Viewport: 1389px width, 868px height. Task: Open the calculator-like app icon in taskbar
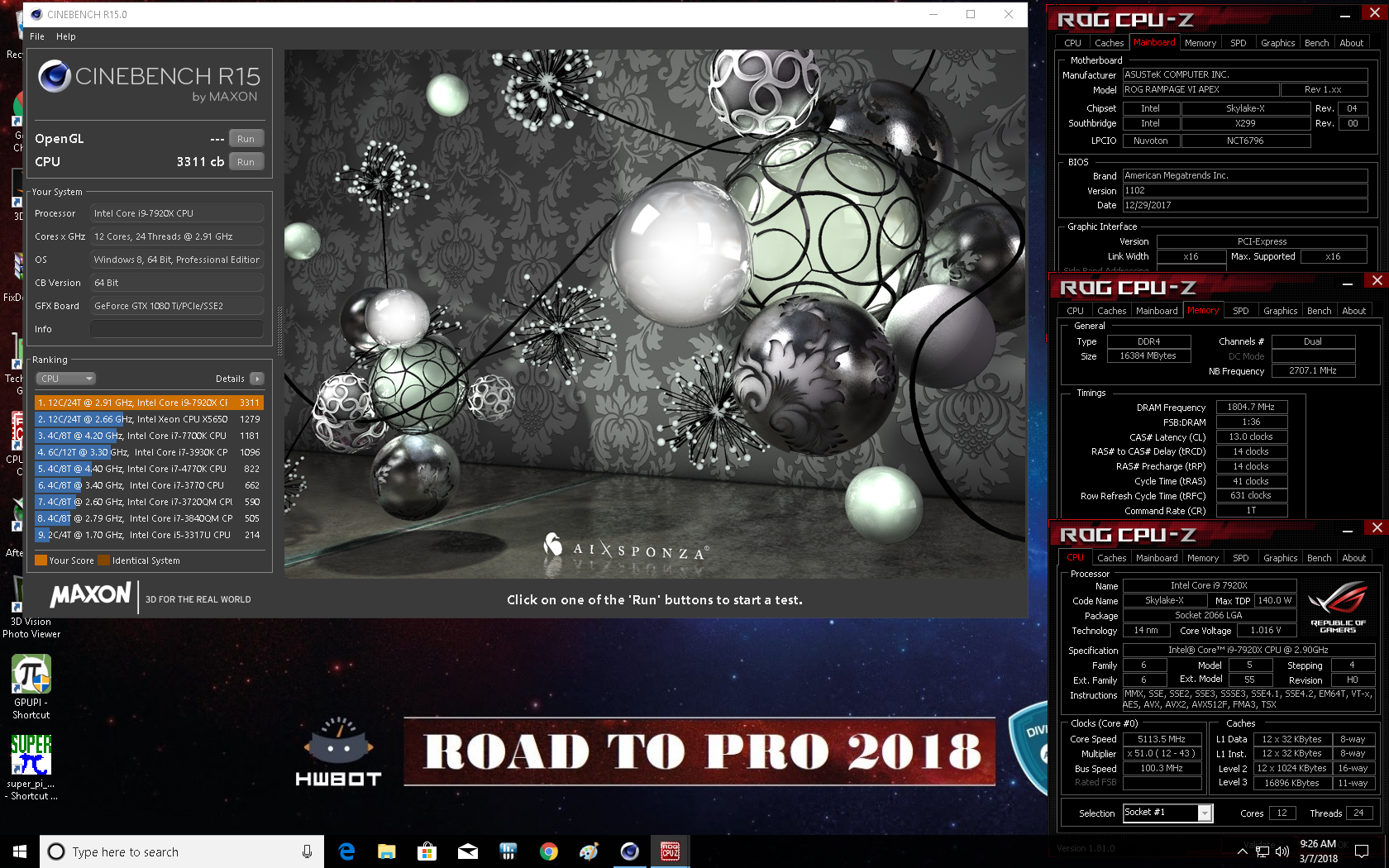(508, 851)
